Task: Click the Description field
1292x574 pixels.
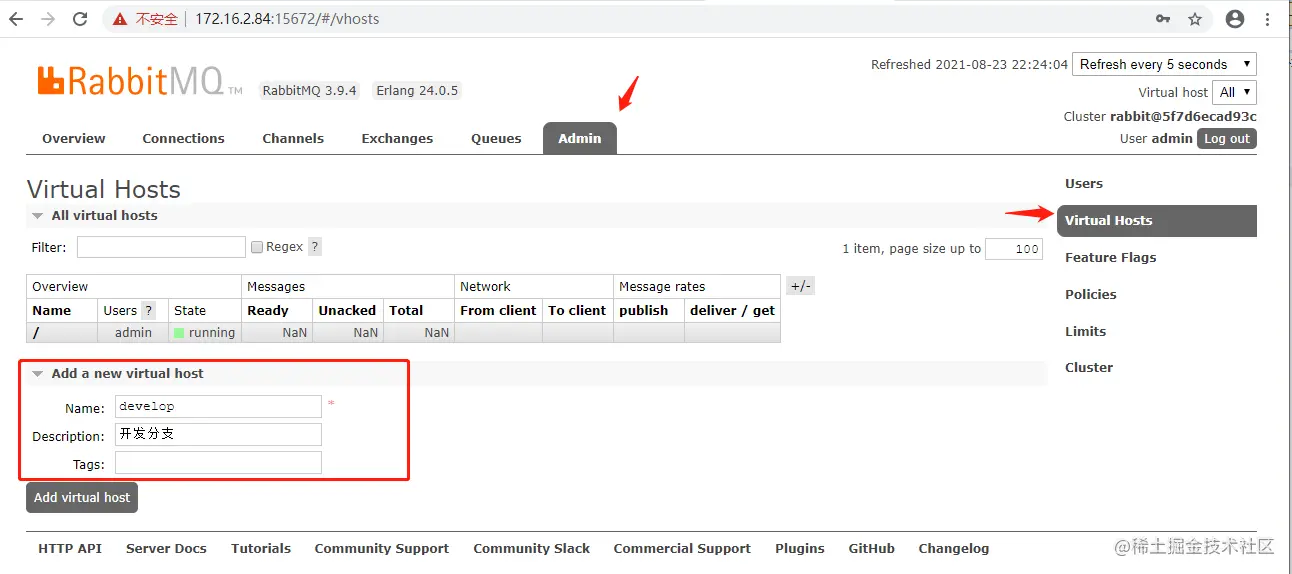Action: tap(218, 434)
